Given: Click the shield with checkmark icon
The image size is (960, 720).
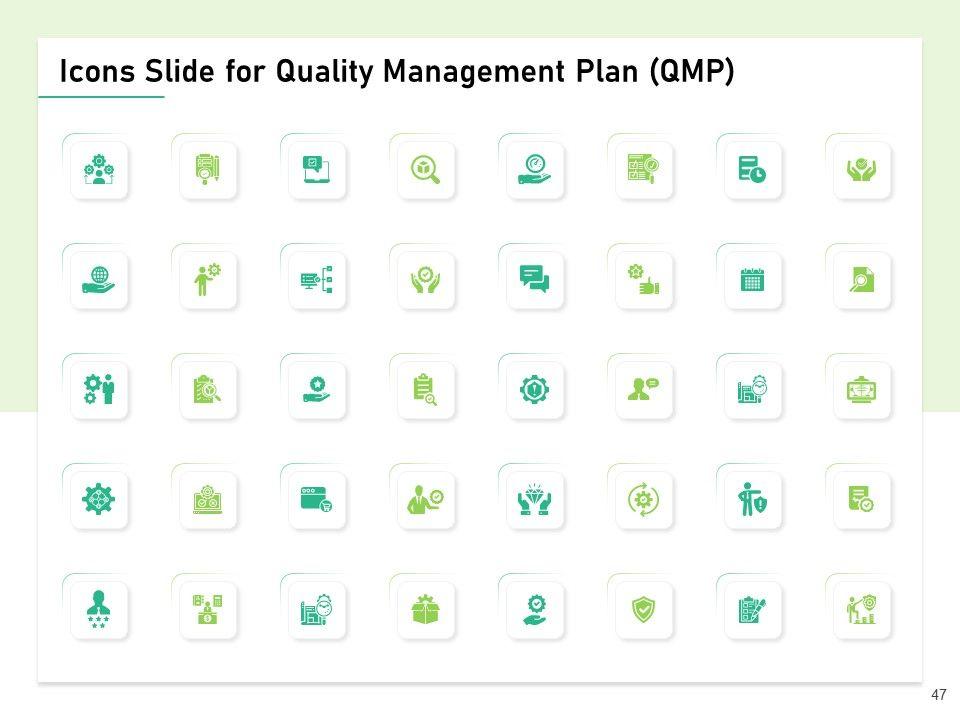Looking at the screenshot, I should [x=643, y=610].
